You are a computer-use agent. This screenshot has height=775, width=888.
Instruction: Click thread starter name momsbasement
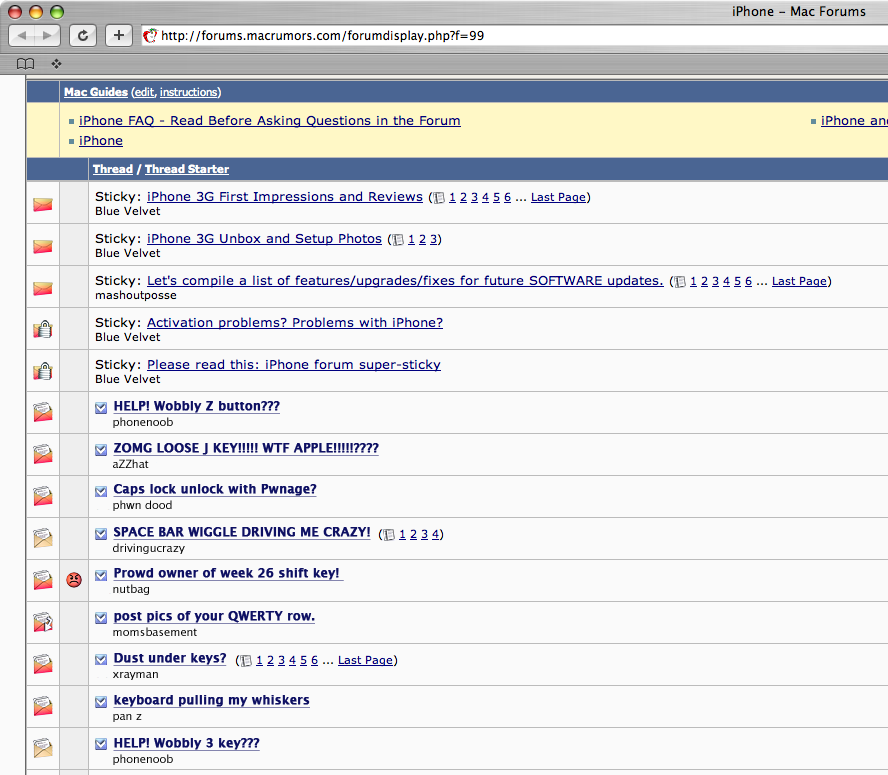(x=155, y=632)
